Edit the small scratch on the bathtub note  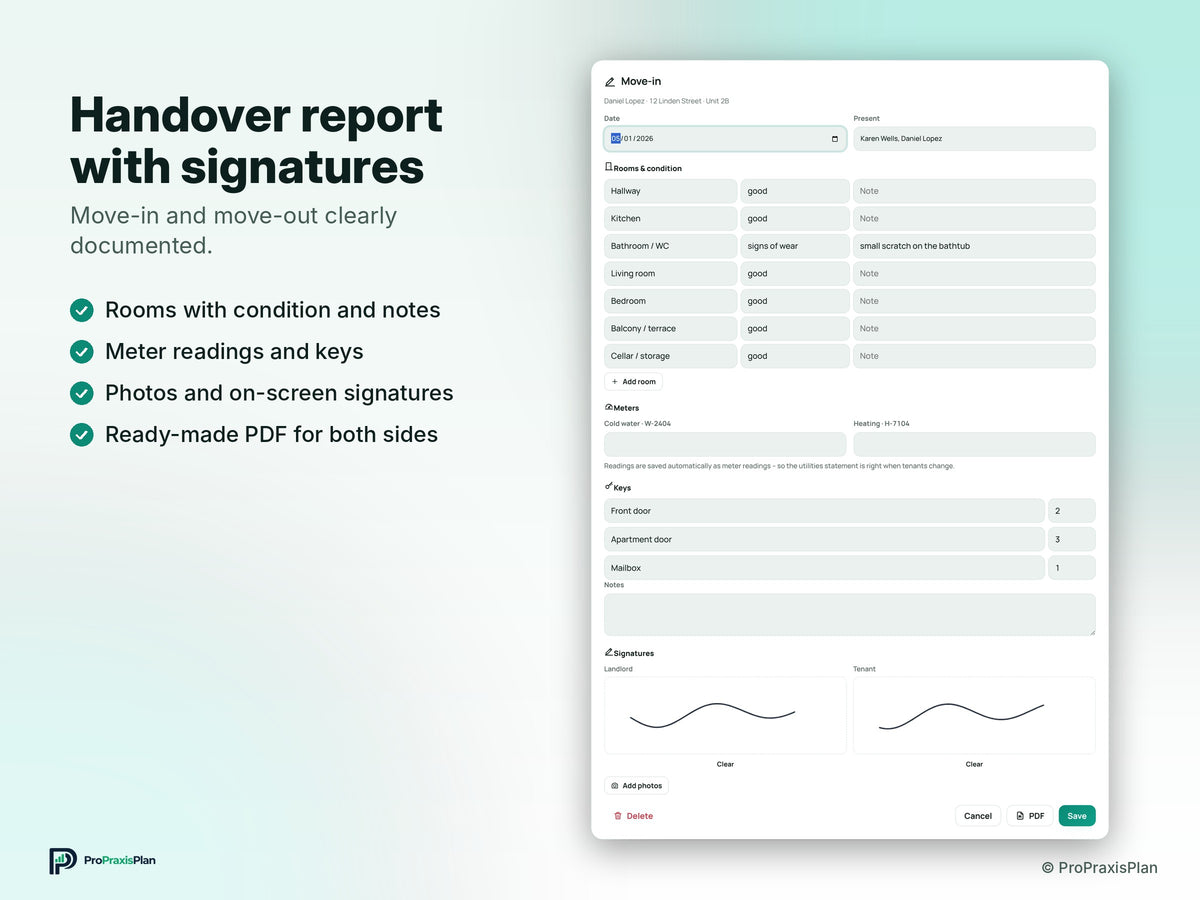(974, 246)
